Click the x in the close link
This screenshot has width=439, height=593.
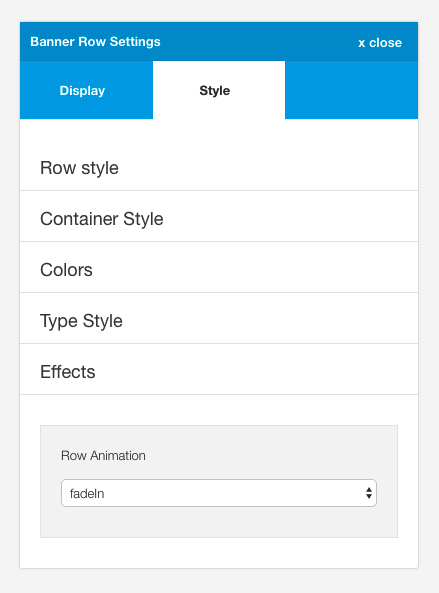pos(361,43)
